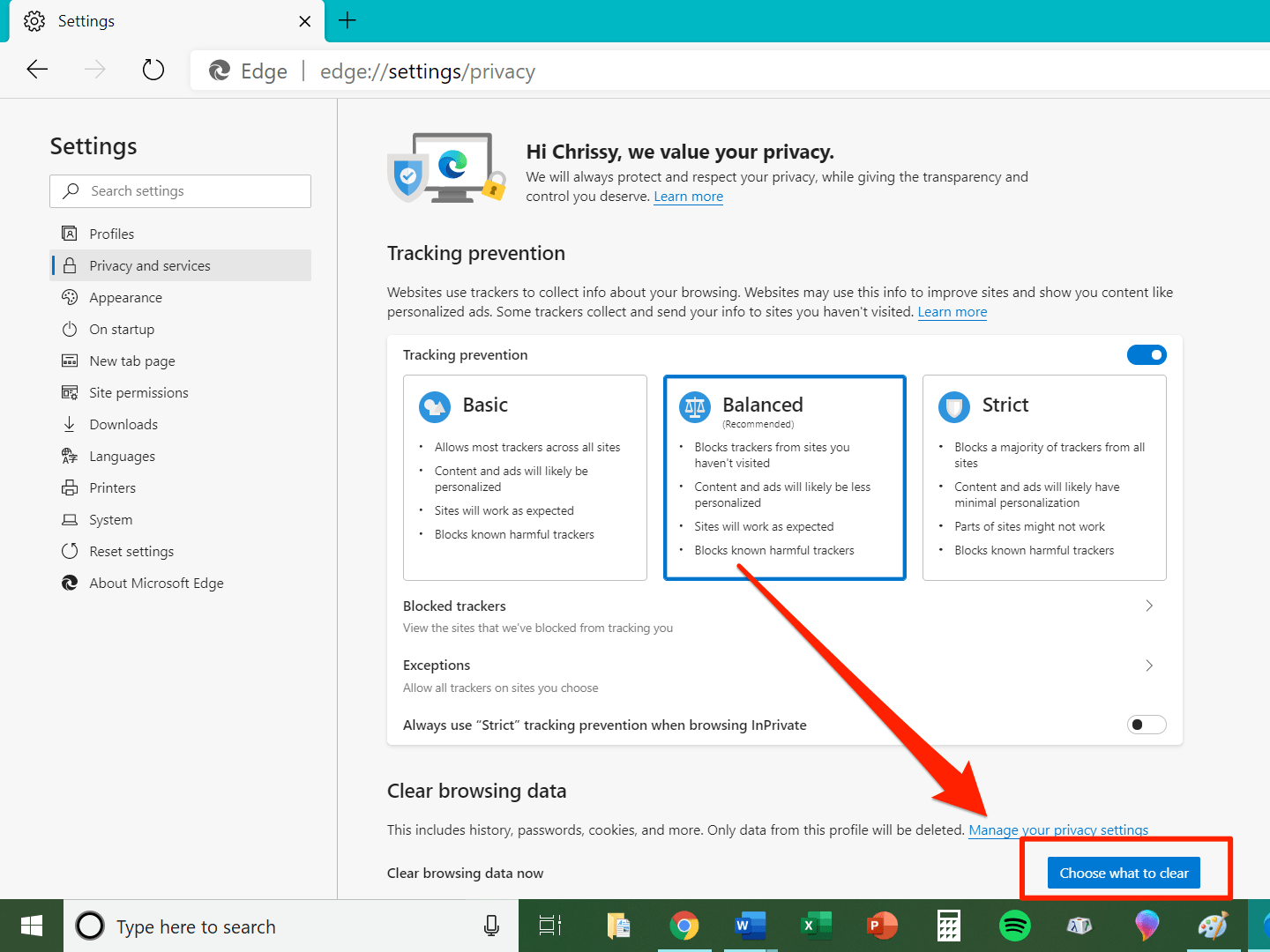Open Downloads settings

[181, 424]
